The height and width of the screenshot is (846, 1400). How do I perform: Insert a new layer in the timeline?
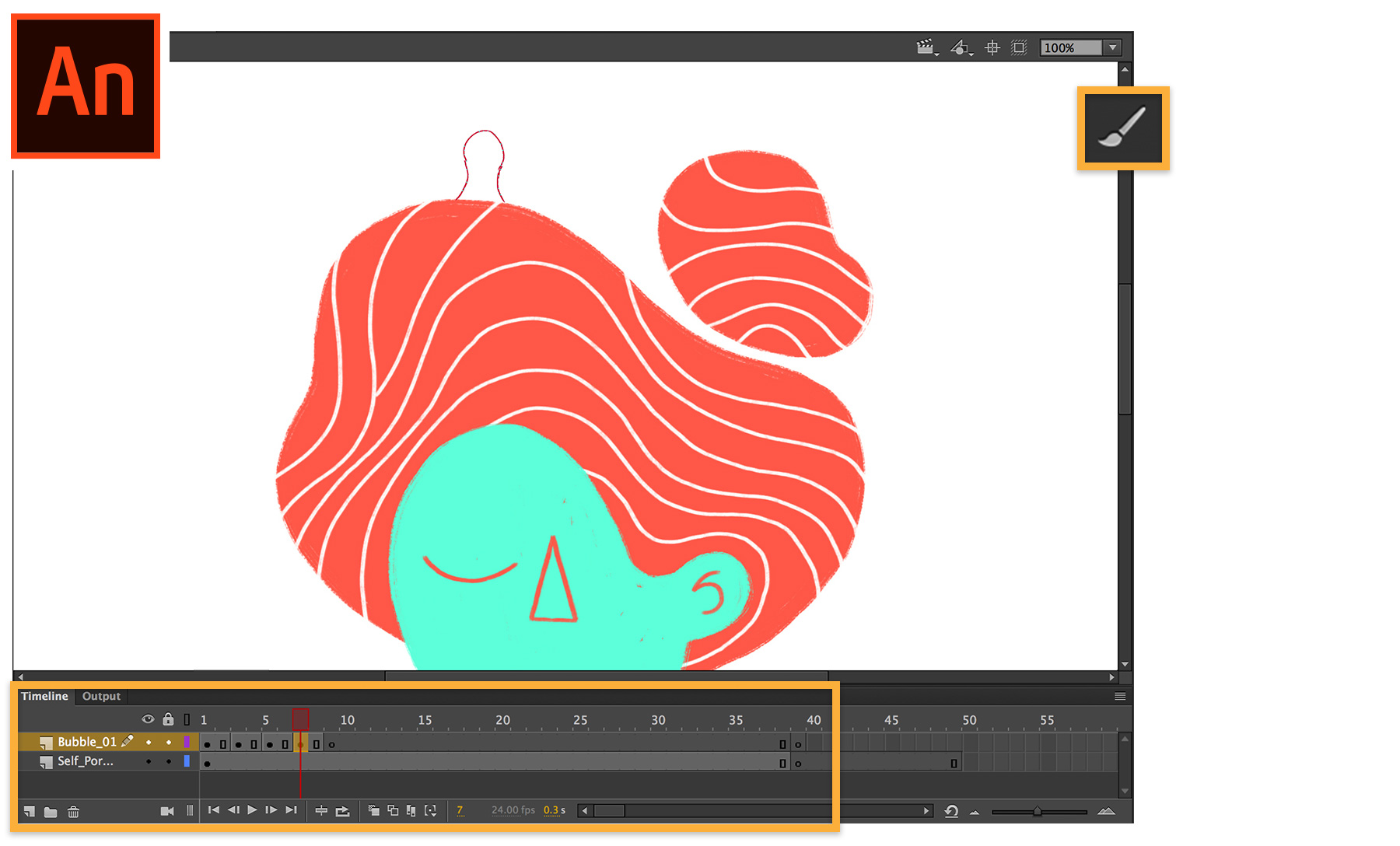[x=30, y=811]
